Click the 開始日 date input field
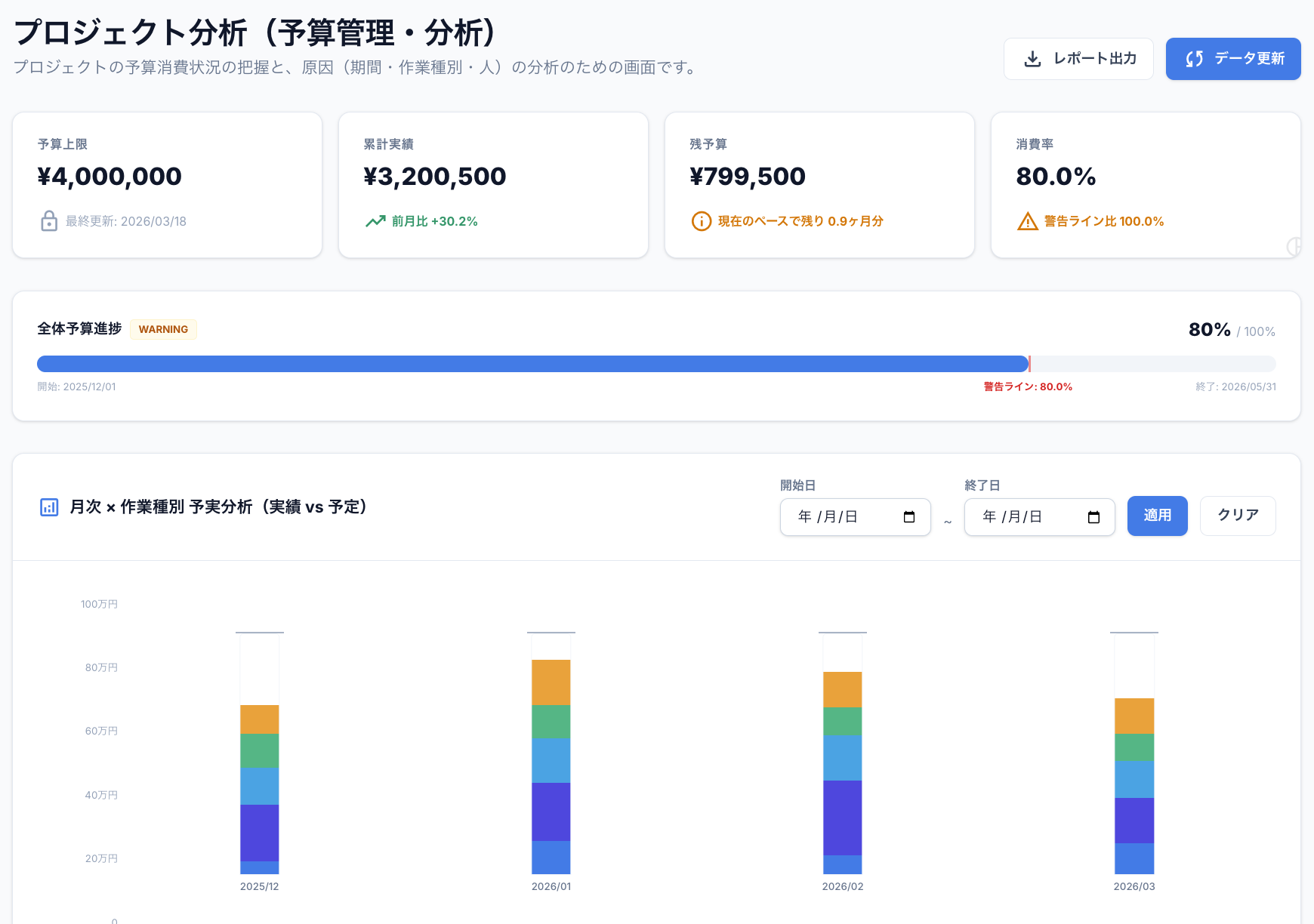This screenshot has height=924, width=1314. (838, 517)
